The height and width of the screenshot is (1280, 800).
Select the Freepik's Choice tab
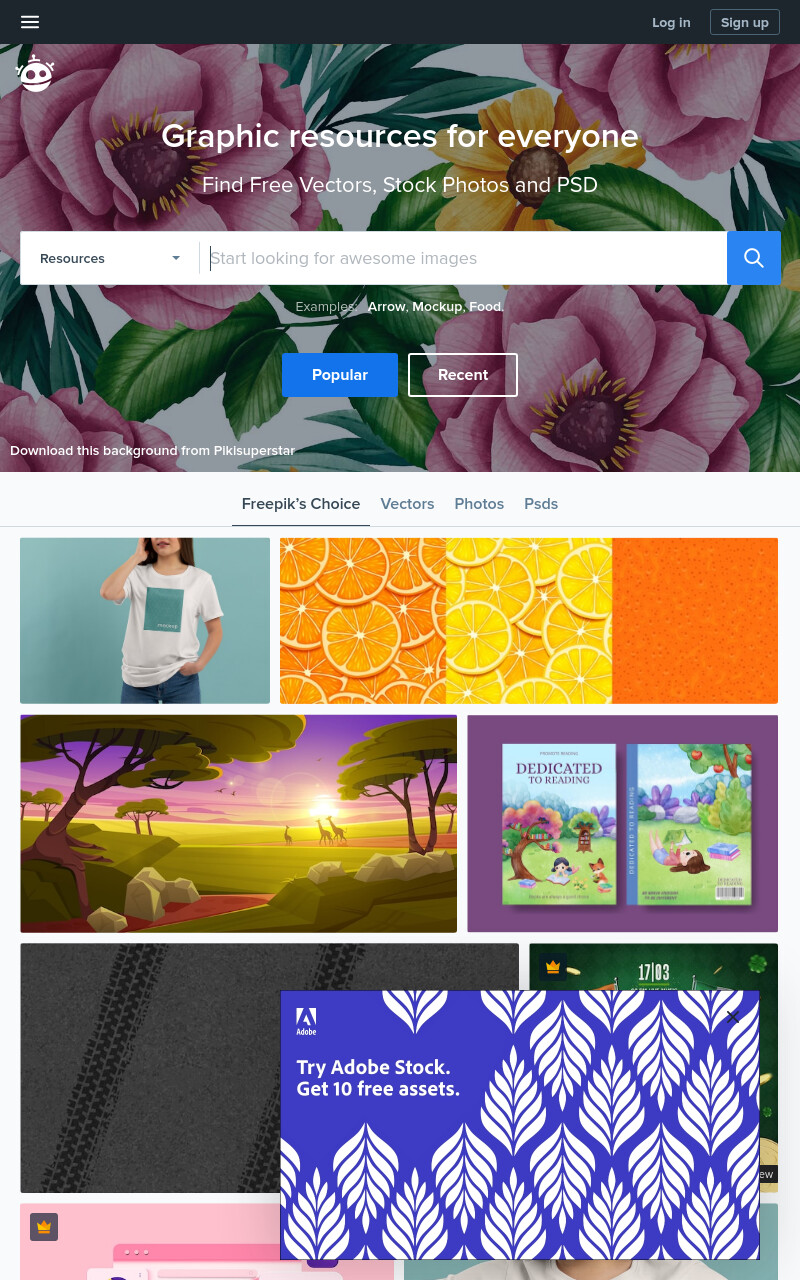click(301, 504)
